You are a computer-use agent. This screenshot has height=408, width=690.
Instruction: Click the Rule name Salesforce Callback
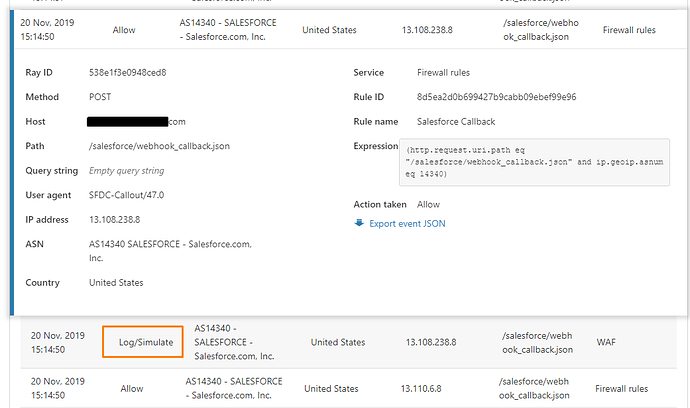(x=456, y=121)
